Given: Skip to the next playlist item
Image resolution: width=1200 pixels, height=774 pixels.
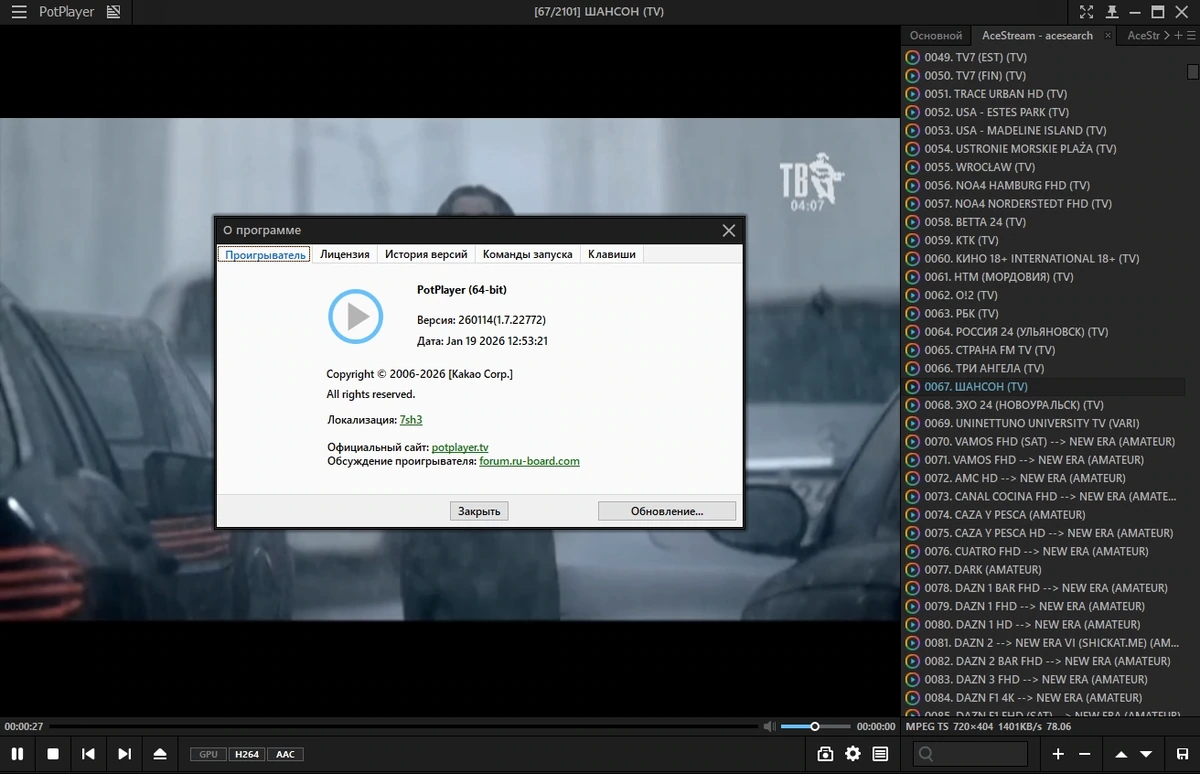Looking at the screenshot, I should [124, 754].
